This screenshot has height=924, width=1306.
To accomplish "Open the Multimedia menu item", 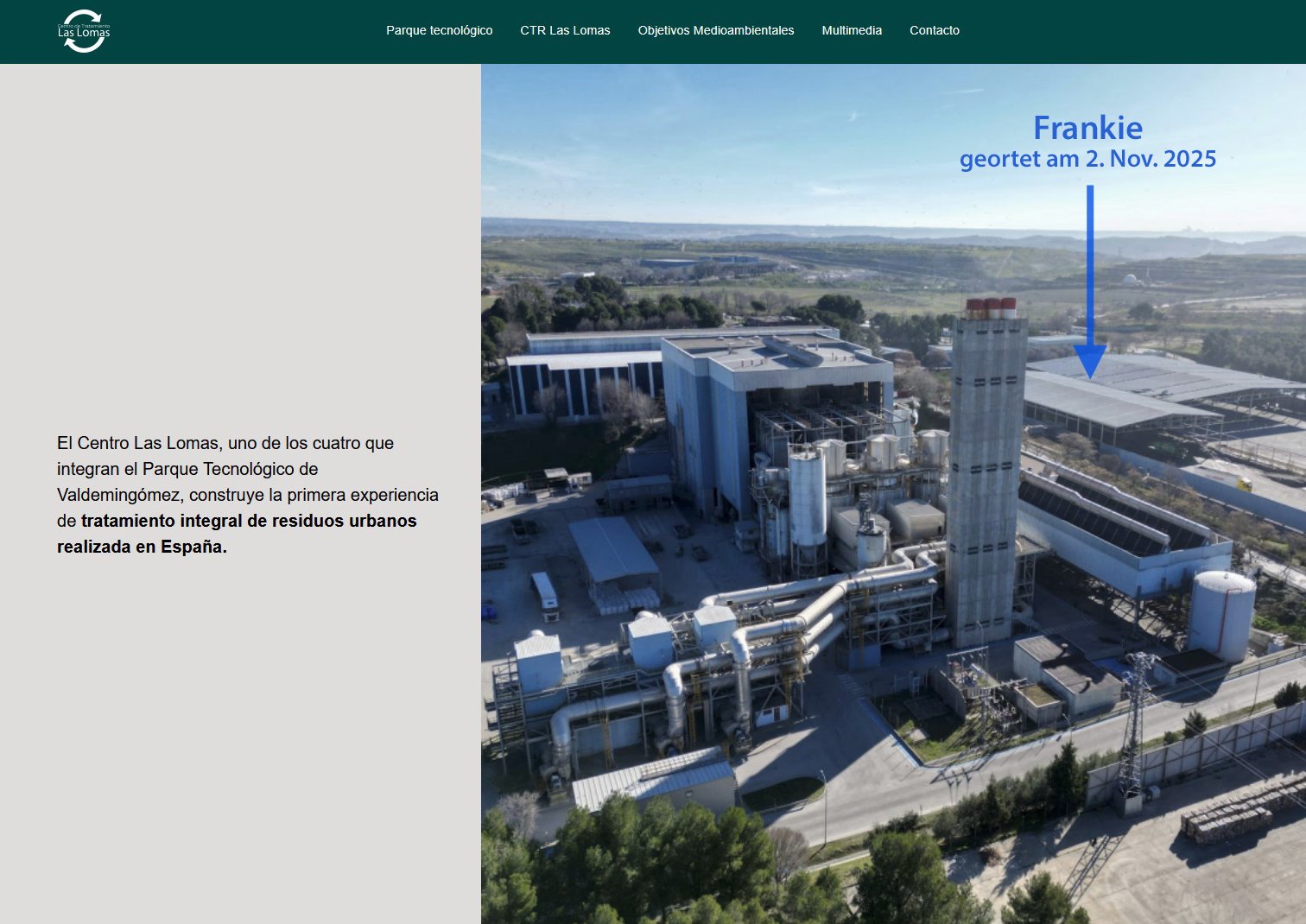I will (851, 30).
